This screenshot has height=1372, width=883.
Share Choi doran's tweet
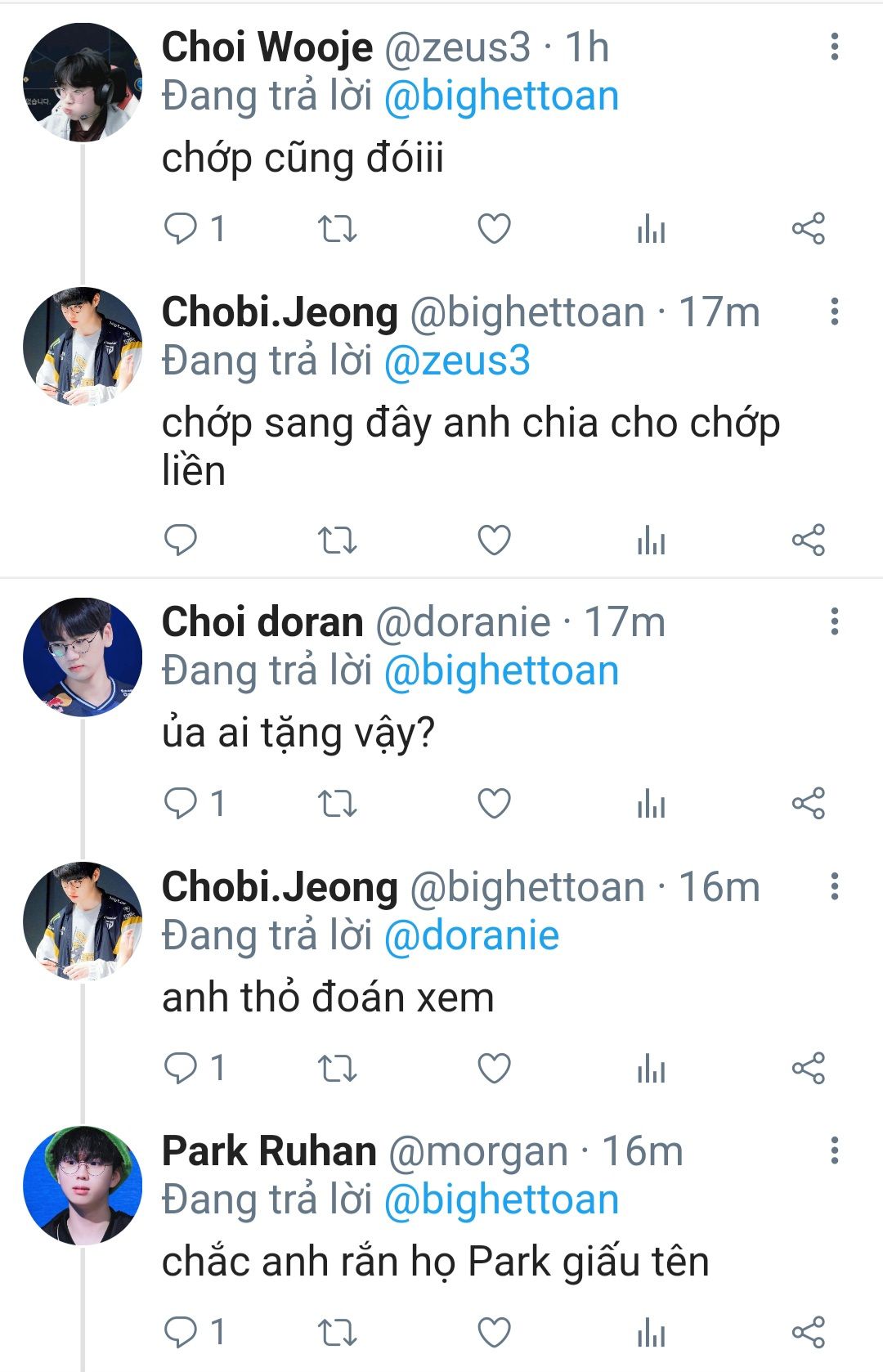808,804
